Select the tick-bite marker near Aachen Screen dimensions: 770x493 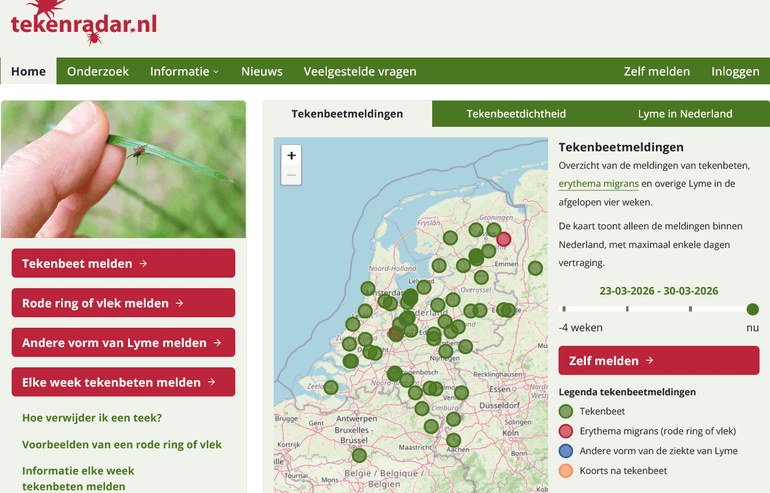pyautogui.click(x=454, y=440)
